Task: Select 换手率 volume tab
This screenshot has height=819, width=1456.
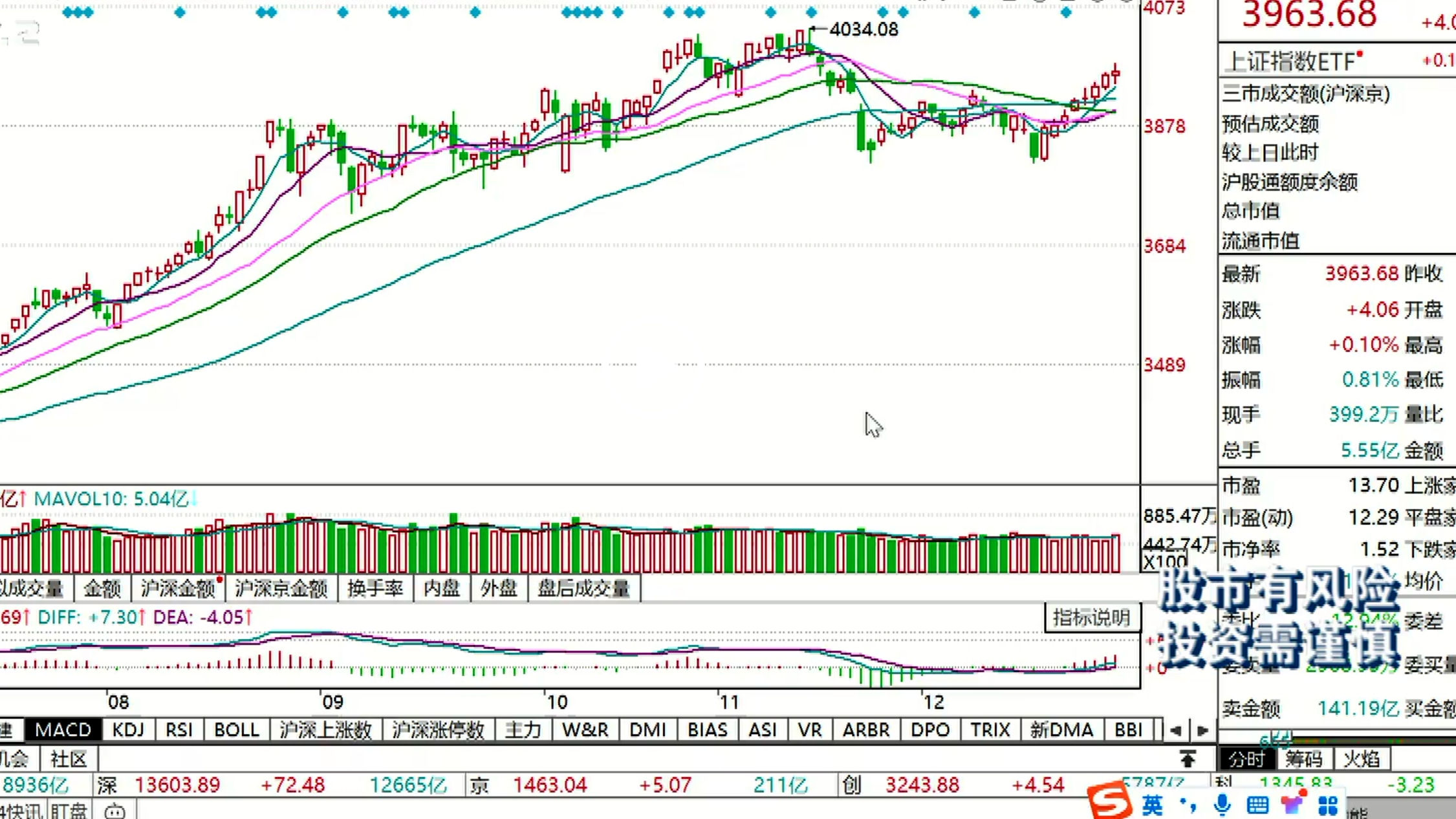Action: click(375, 588)
